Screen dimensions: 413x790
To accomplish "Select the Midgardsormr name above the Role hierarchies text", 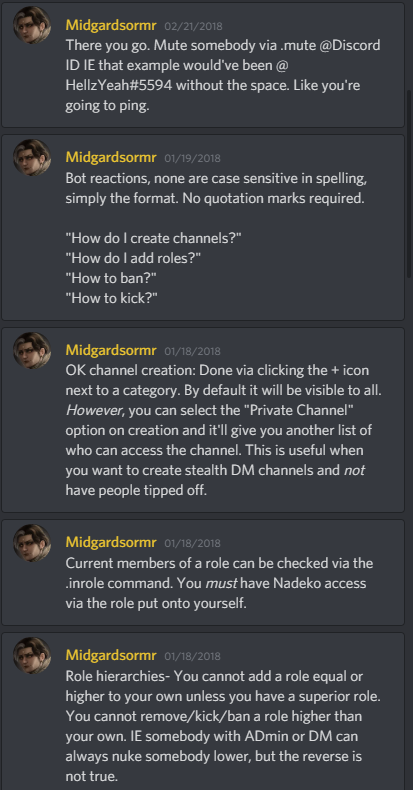I will pos(111,656).
